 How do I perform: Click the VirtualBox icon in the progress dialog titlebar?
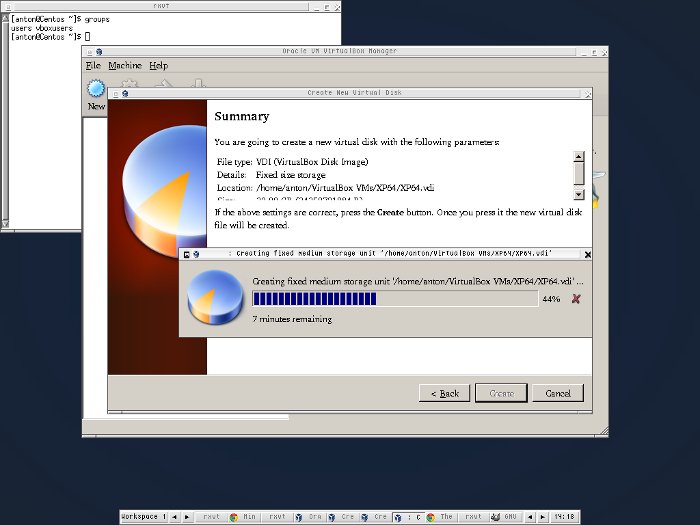click(x=196, y=254)
